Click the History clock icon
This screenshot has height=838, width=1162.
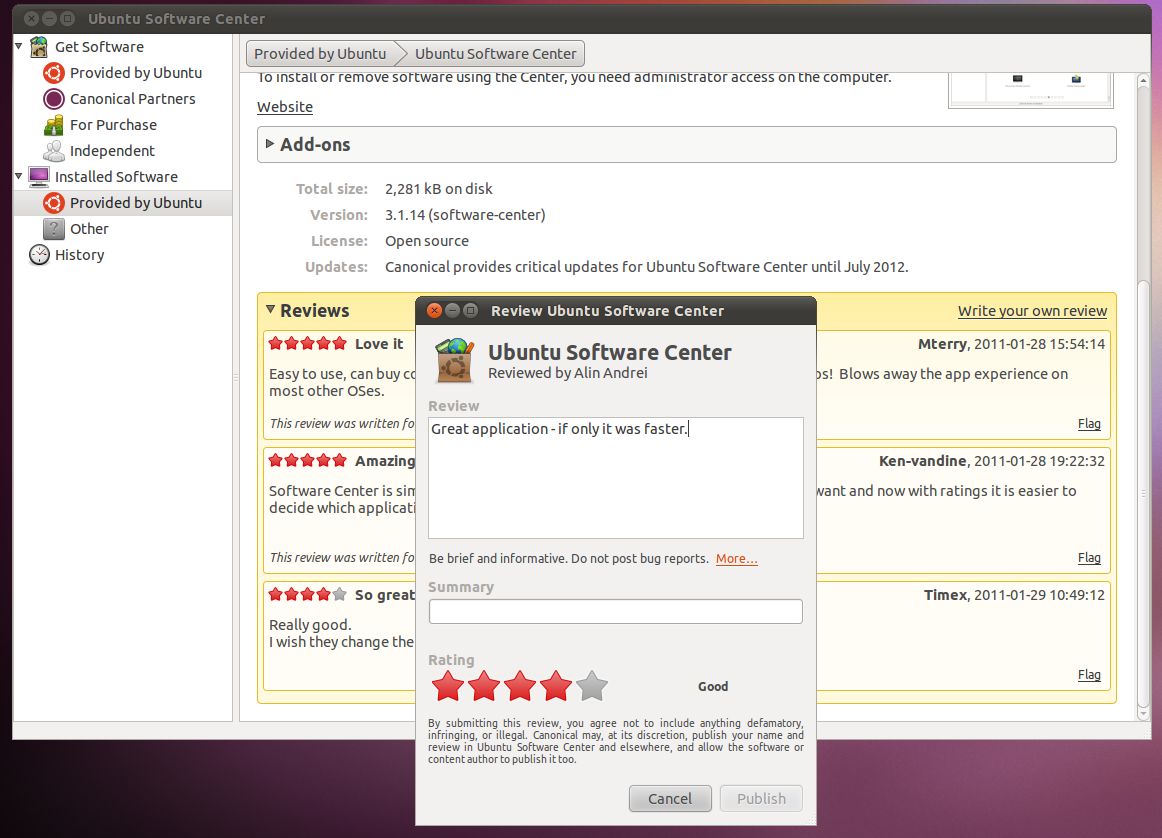pos(39,254)
